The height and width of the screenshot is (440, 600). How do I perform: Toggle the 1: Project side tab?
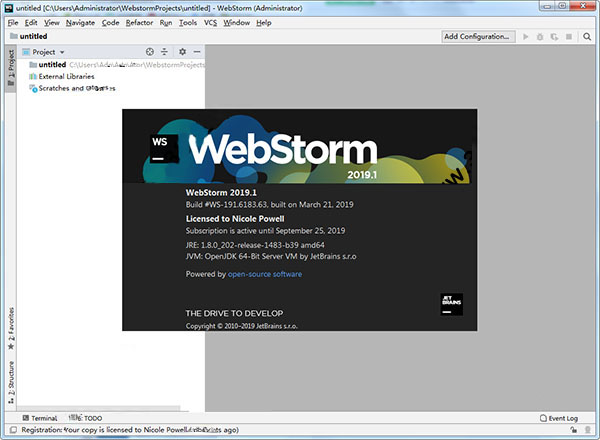(x=11, y=68)
